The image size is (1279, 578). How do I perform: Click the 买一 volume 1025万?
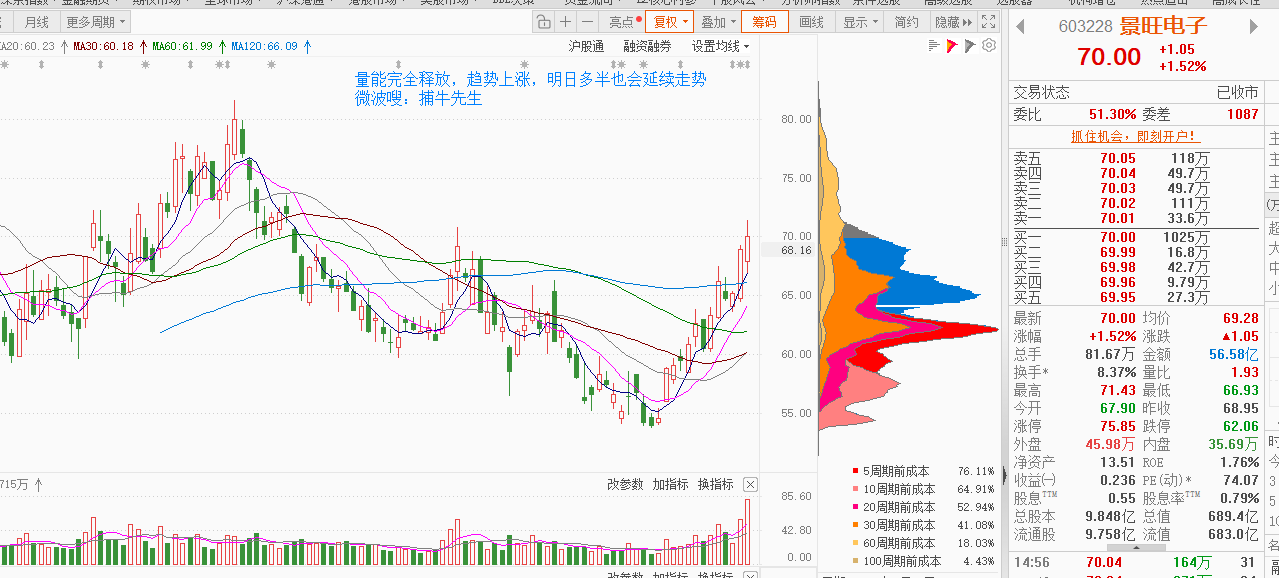point(1187,237)
